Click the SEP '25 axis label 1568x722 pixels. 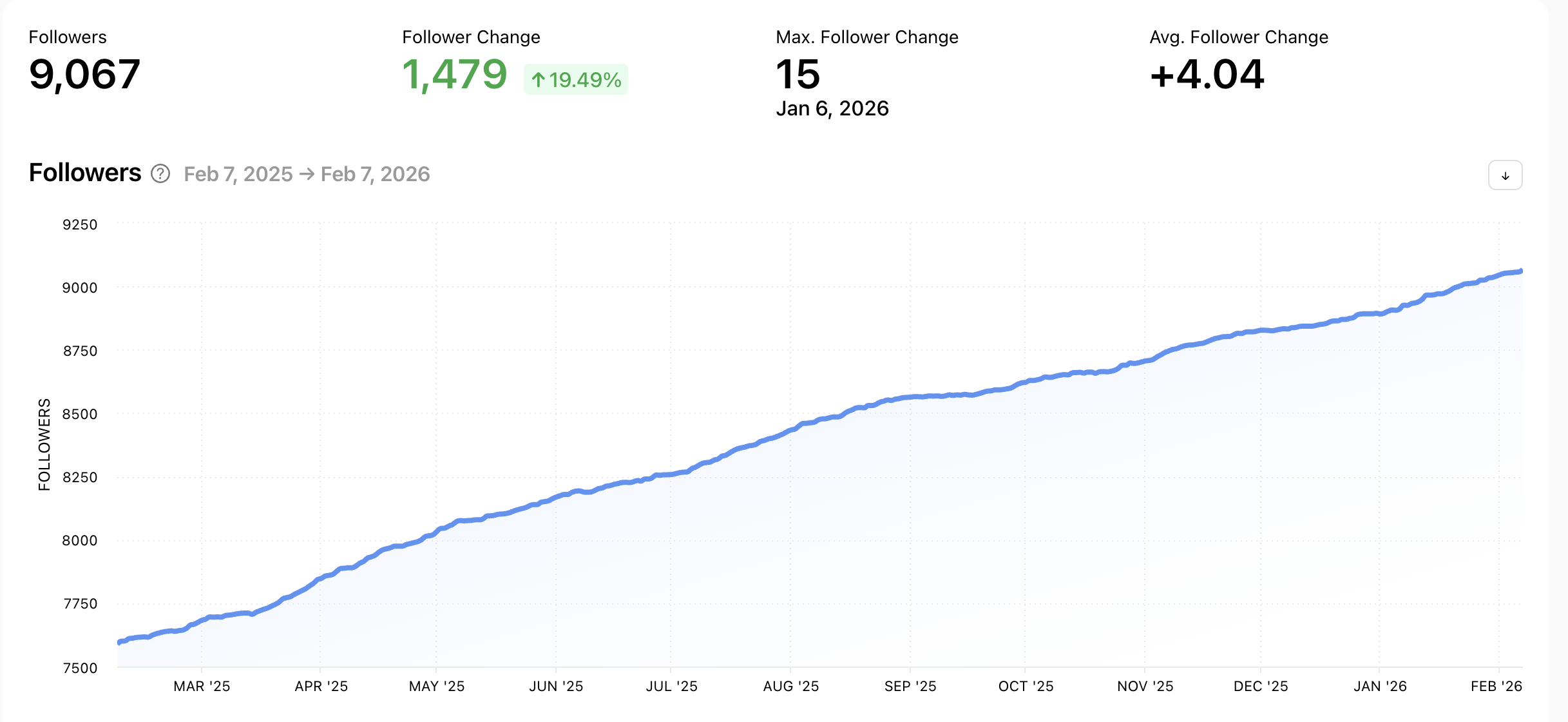click(x=910, y=687)
